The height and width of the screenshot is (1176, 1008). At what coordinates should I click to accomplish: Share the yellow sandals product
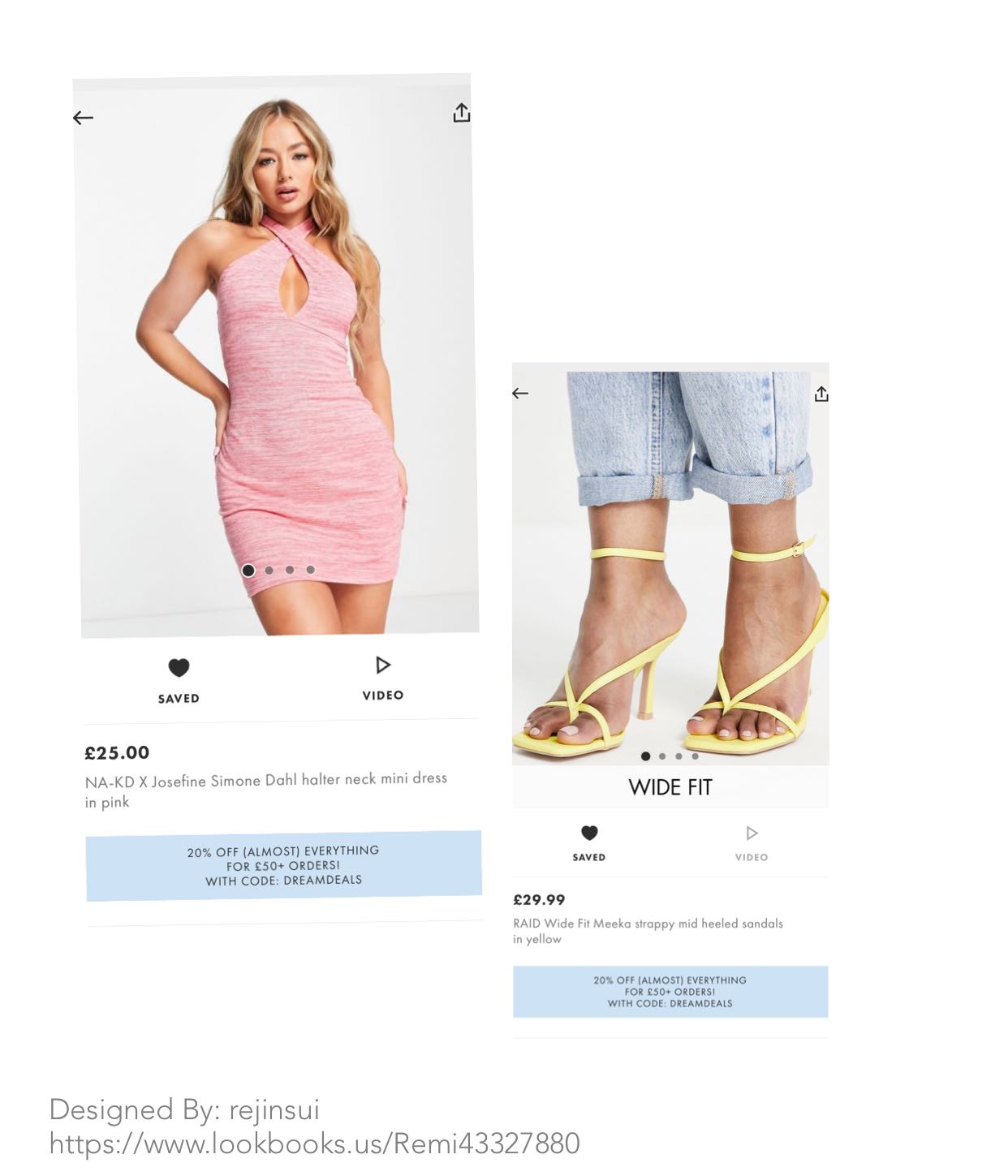point(821,394)
